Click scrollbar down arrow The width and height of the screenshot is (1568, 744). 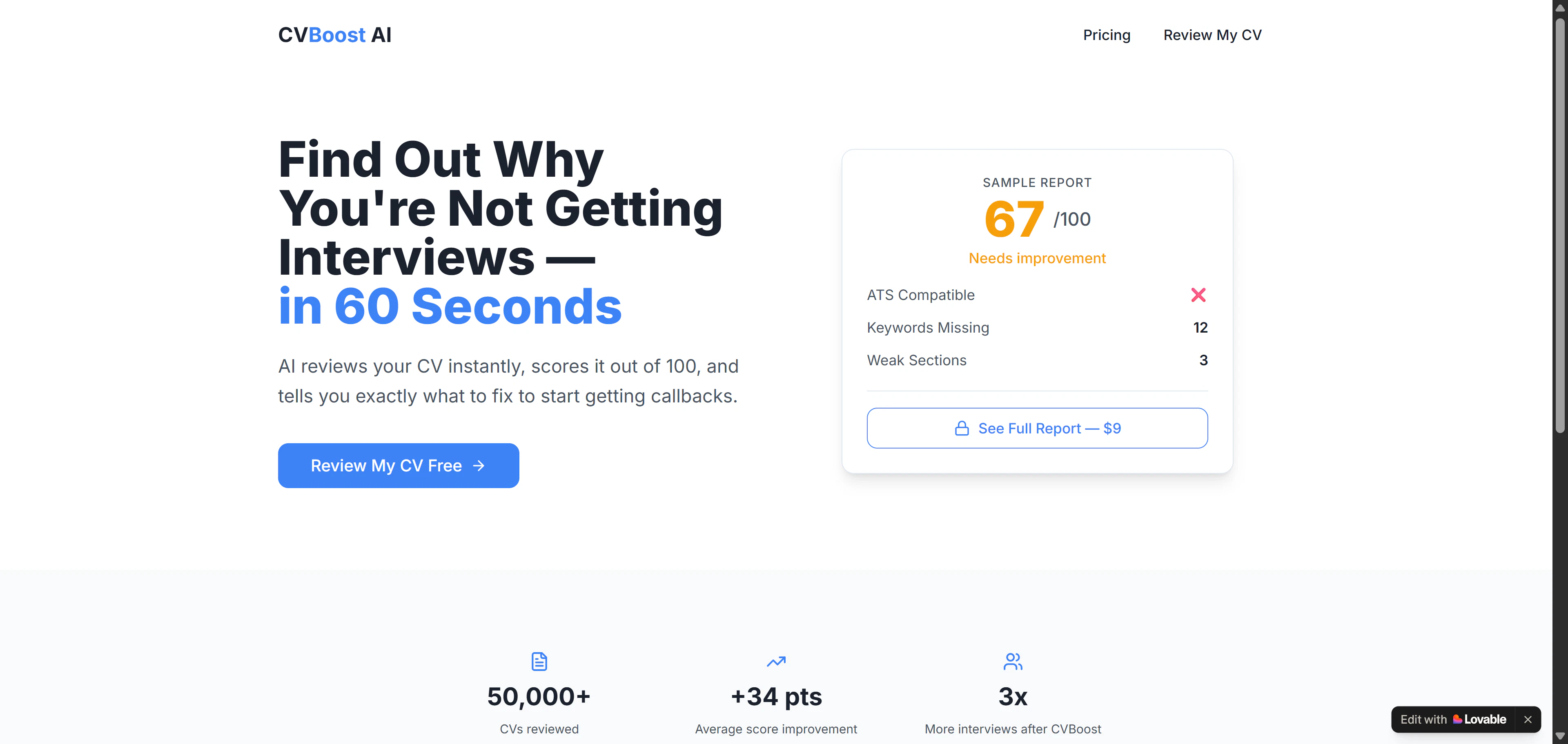1559,737
